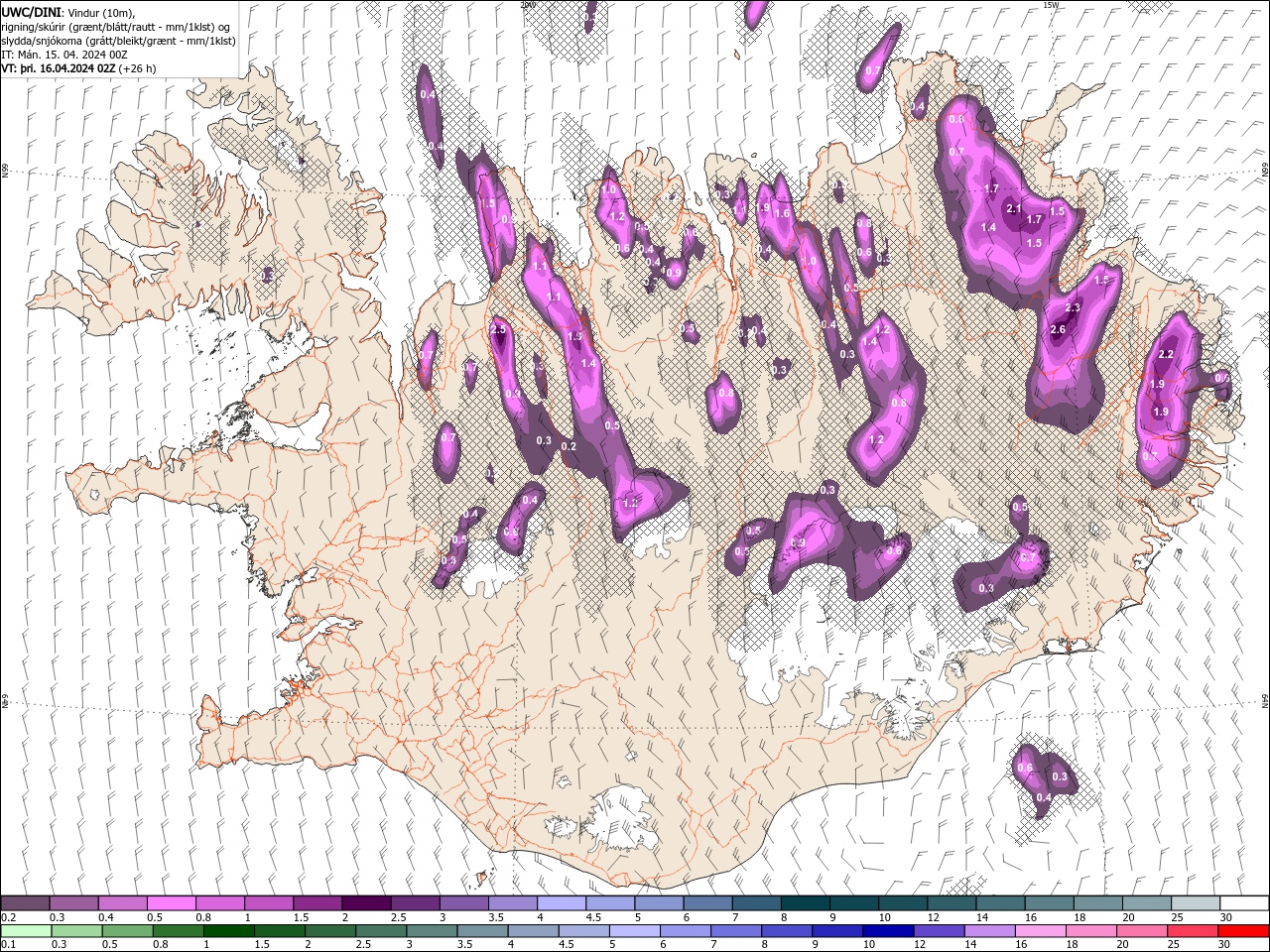Viewport: 1270px width, 952px height.
Task: Select the darkest green rain swatch starting at 1
Action: (x=228, y=931)
